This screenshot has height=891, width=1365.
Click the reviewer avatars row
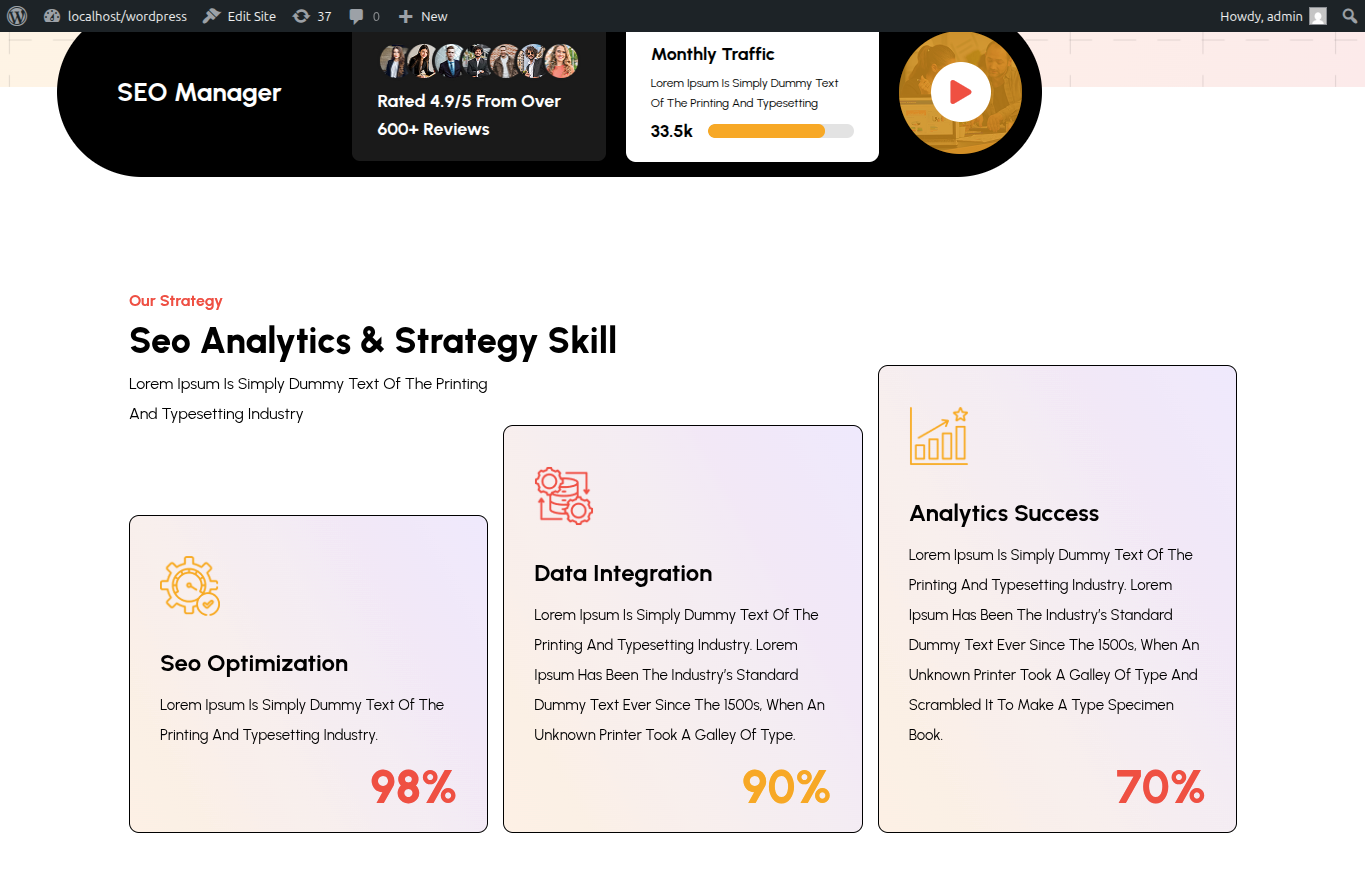479,61
